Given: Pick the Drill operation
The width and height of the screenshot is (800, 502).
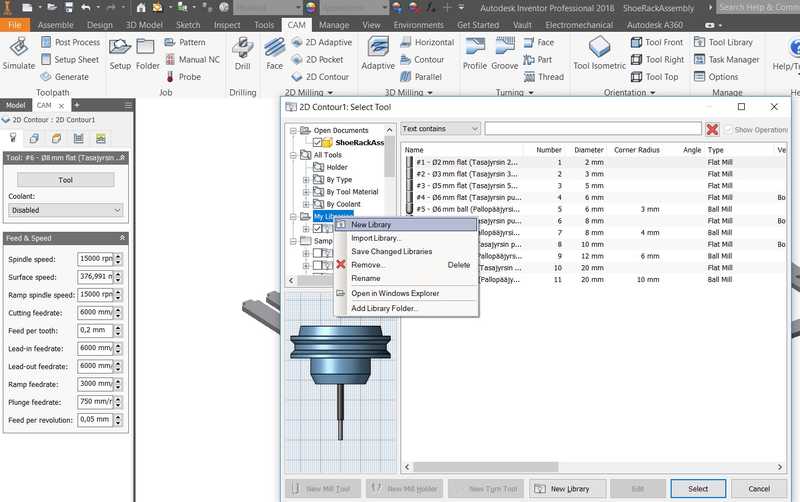Looking at the screenshot, I should click(242, 54).
